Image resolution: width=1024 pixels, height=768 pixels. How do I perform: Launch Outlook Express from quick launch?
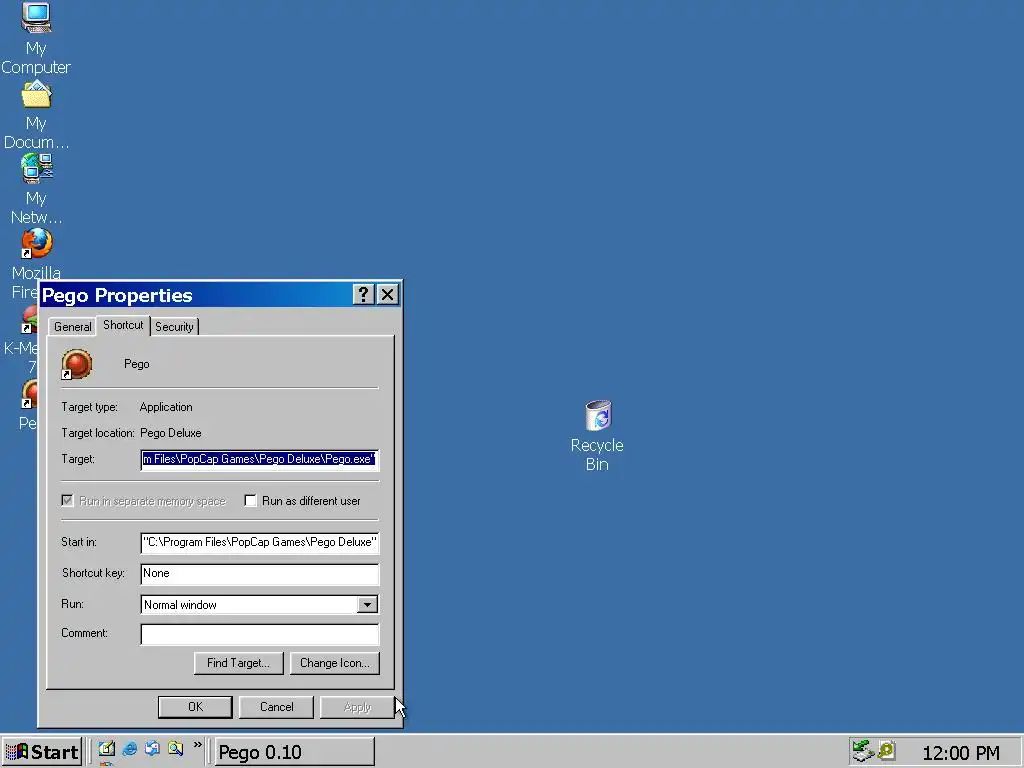[152, 749]
